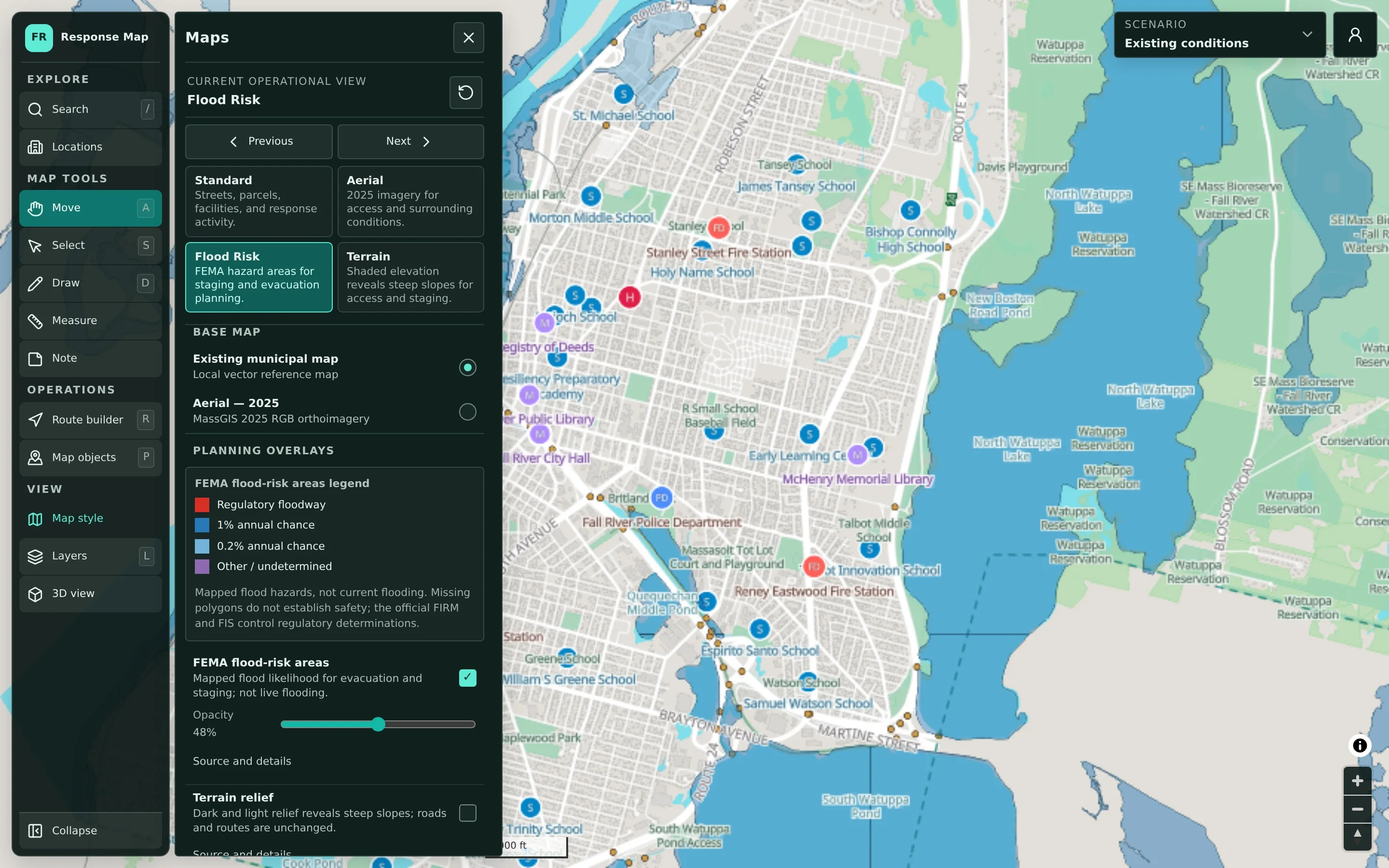Activate the Measure tool
The height and width of the screenshot is (868, 1389).
pos(90,321)
